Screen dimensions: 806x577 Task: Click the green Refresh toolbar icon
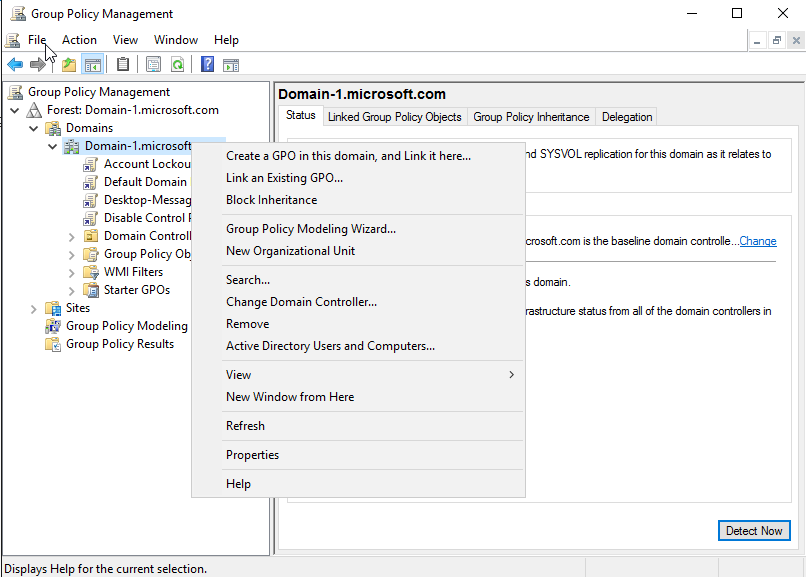[177, 65]
